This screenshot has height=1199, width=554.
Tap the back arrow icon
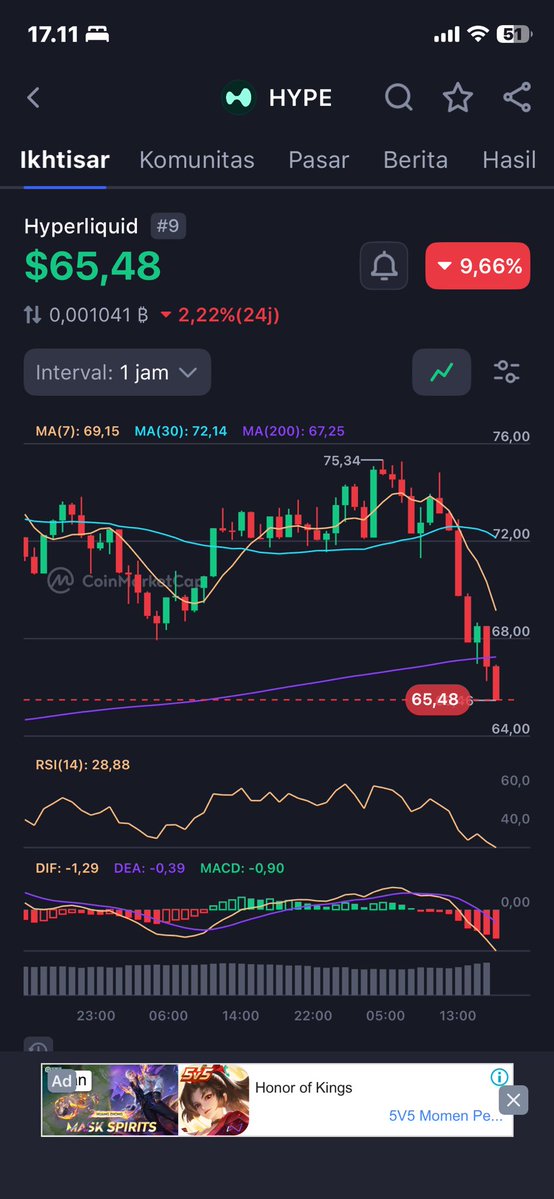tap(33, 98)
